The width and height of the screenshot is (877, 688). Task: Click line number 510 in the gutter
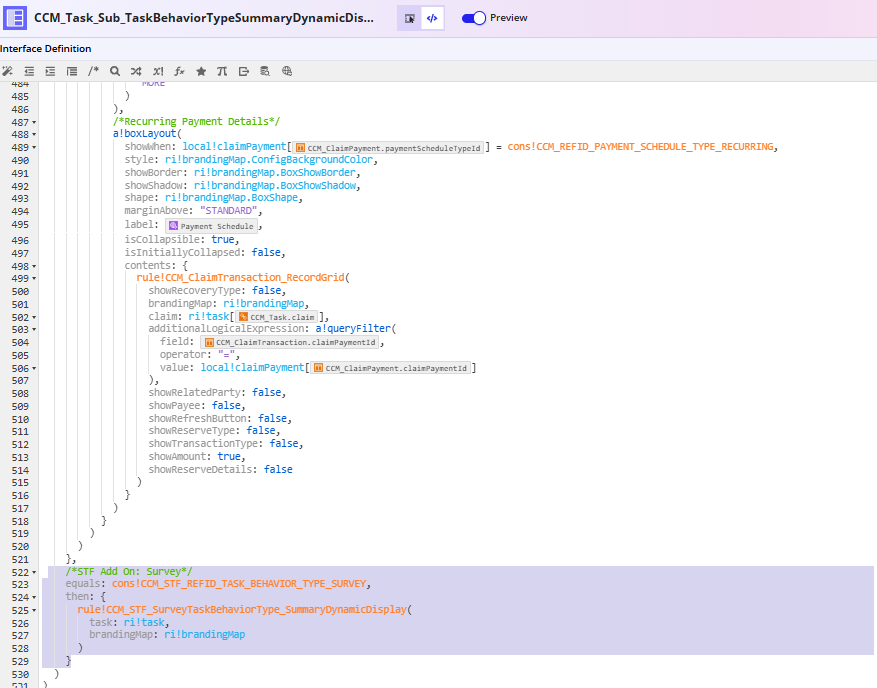[20, 420]
